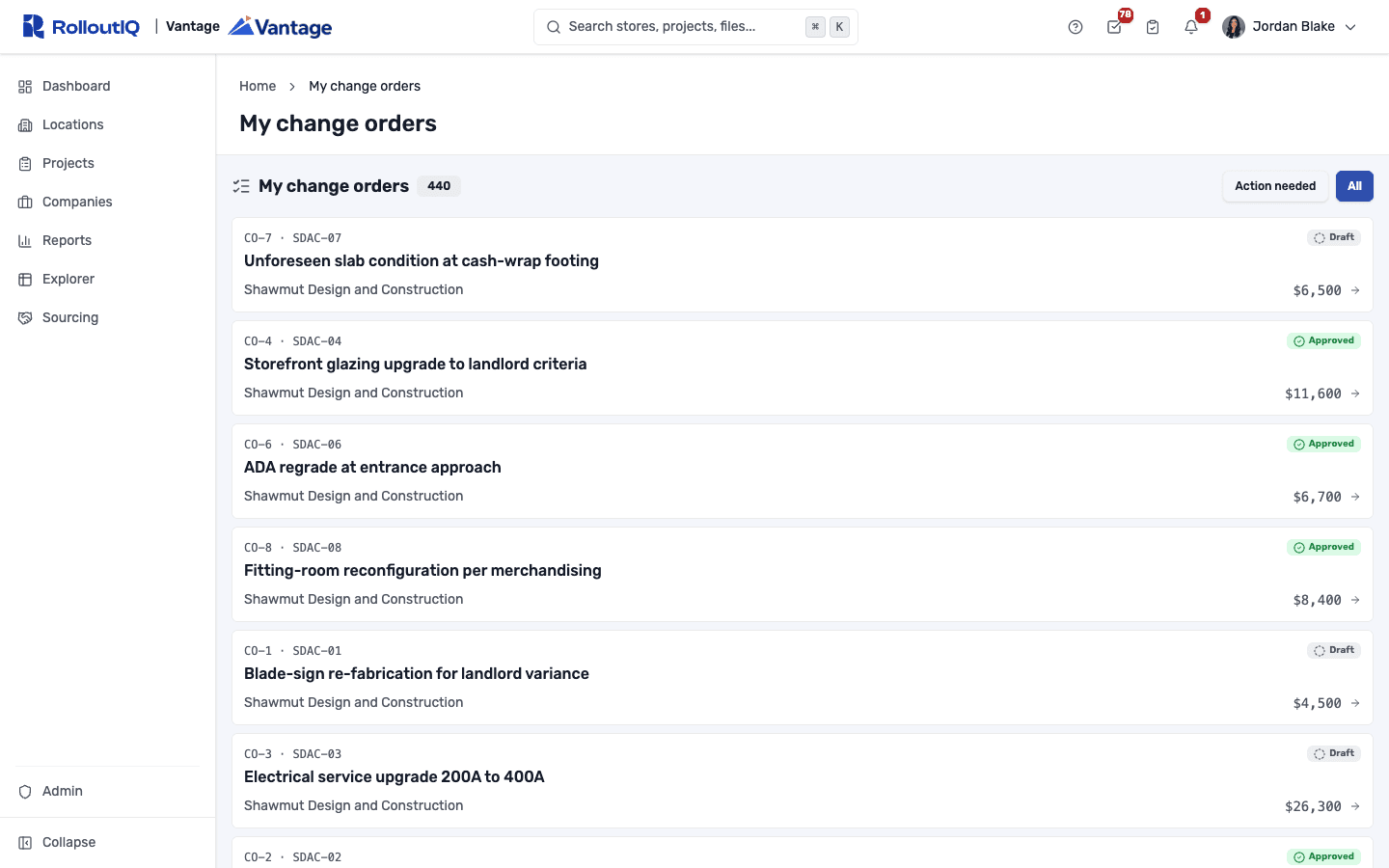Viewport: 1389px width, 868px height.
Task: Click the Companies briefcase icon
Action: tap(25, 203)
